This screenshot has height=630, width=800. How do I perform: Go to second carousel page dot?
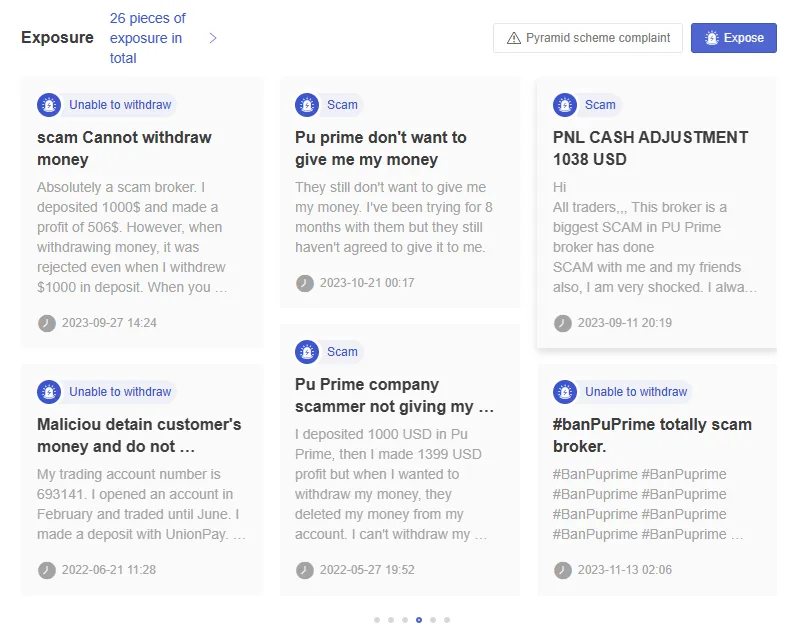coord(391,620)
